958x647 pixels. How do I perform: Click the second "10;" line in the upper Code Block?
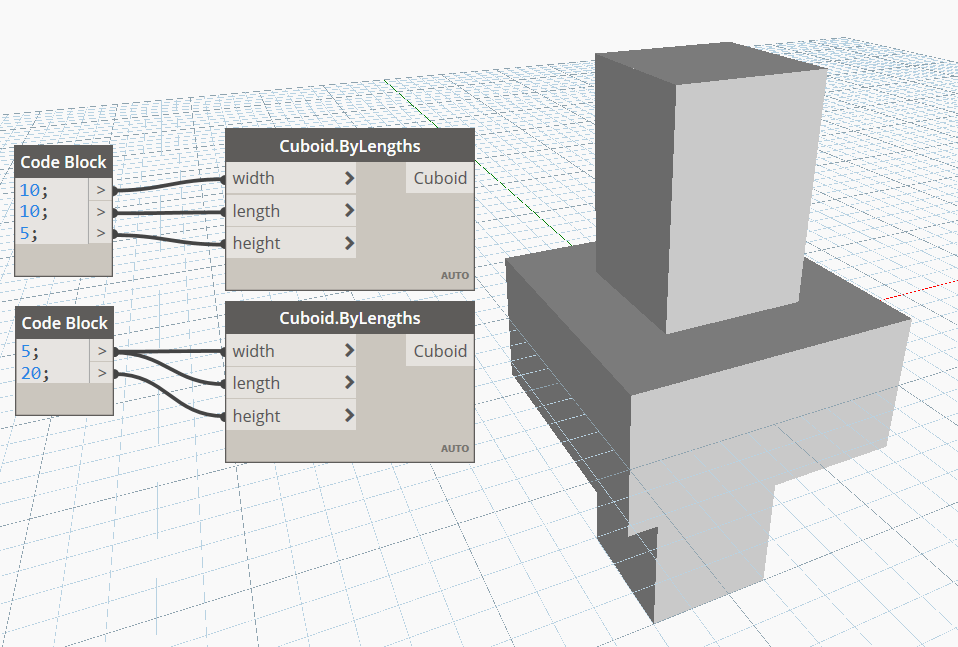34,211
